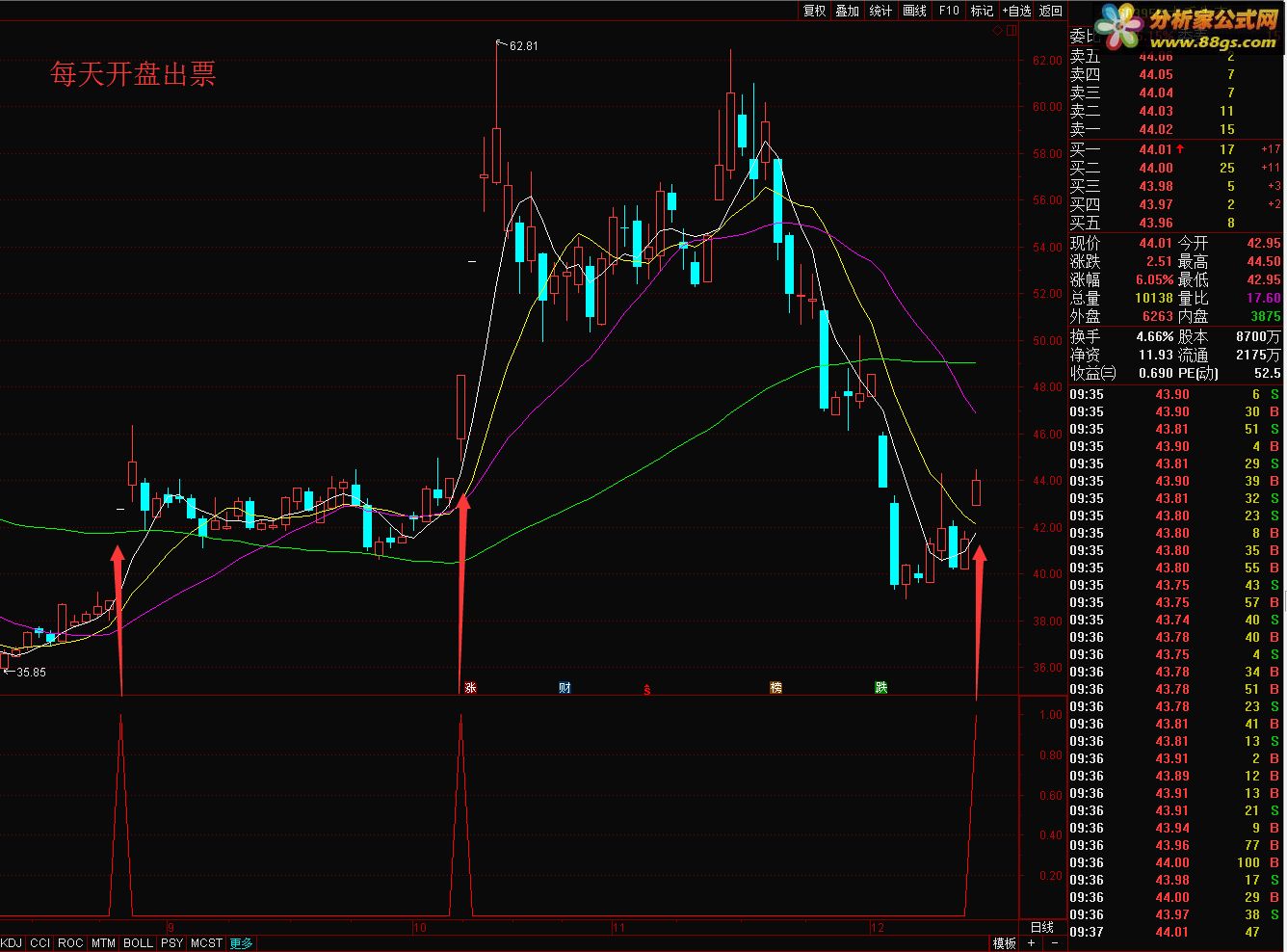Switch to ROC indicator tab
The height and width of the screenshot is (952, 1287).
(x=70, y=943)
